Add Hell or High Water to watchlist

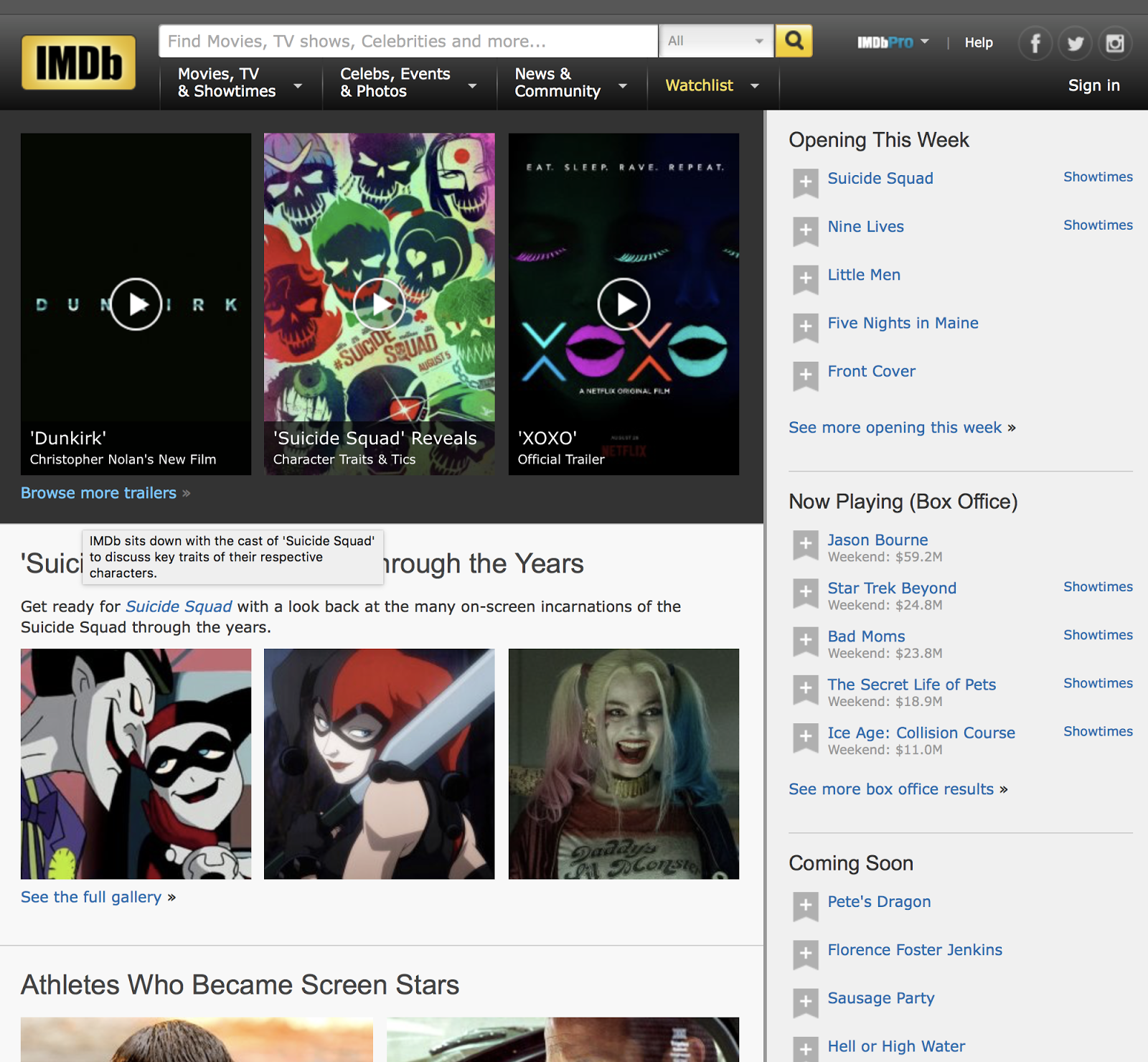806,1049
